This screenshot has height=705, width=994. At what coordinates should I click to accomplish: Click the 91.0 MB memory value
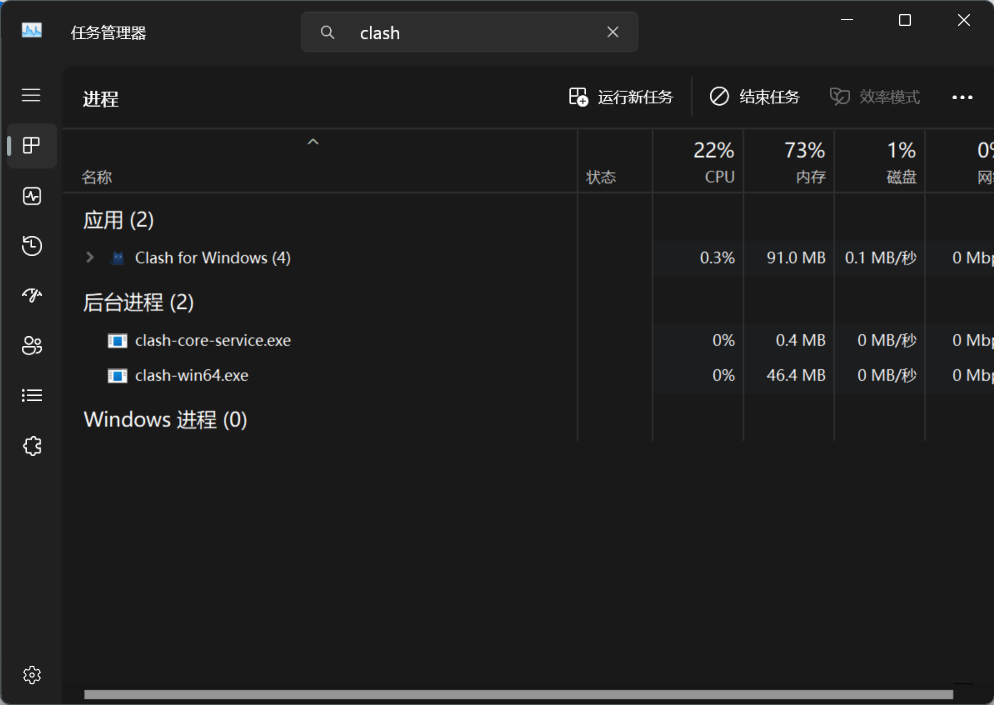tap(796, 258)
